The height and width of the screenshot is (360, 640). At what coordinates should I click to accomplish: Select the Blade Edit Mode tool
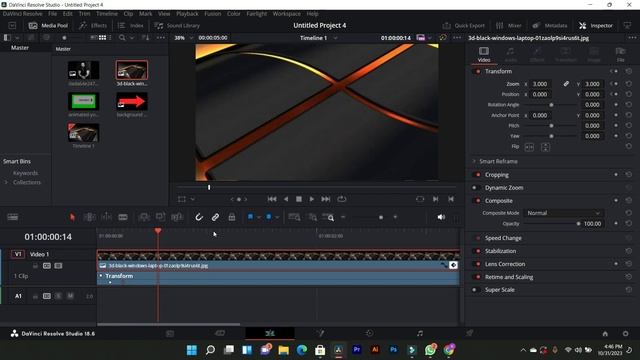(x=123, y=217)
